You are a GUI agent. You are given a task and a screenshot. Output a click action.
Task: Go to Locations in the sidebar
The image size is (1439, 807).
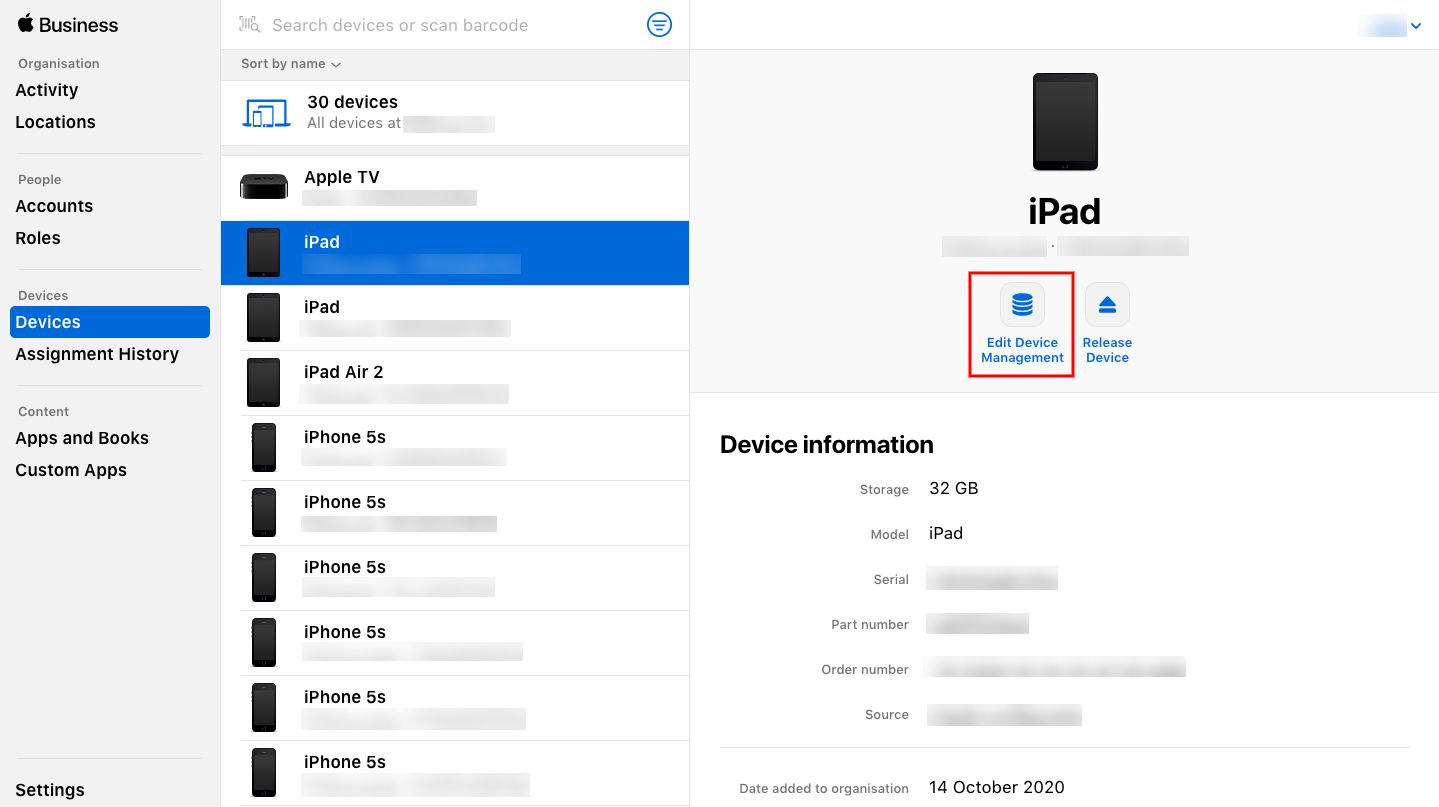tap(56, 122)
